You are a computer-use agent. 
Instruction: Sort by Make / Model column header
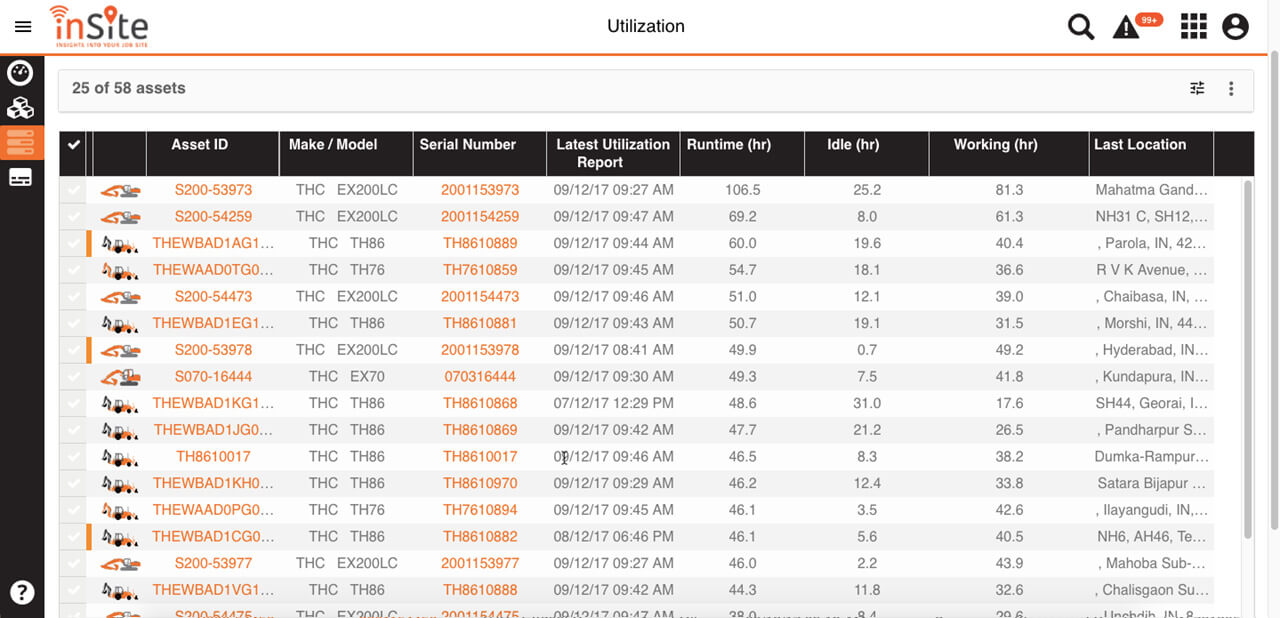click(333, 145)
